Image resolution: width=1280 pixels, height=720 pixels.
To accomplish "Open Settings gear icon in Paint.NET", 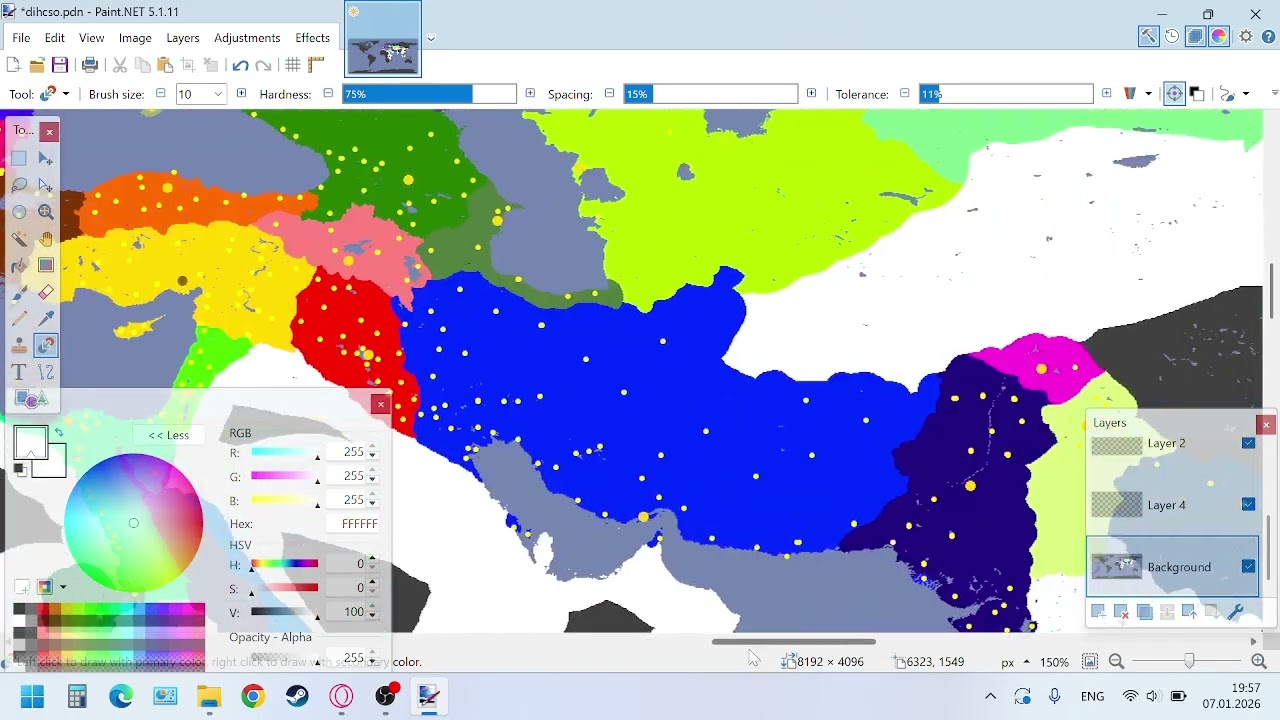I will (x=1246, y=36).
